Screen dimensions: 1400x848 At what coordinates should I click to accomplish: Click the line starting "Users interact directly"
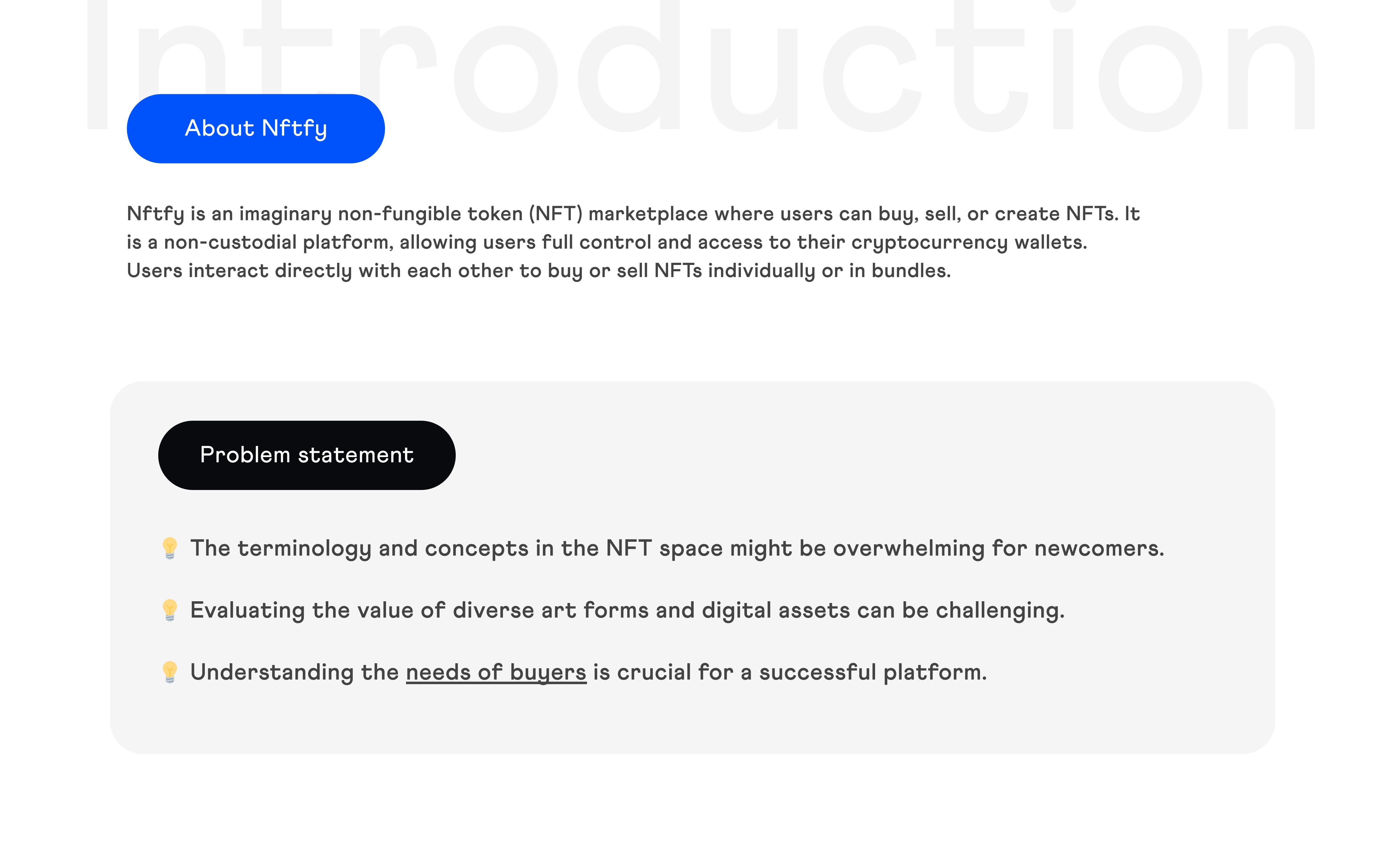pyautogui.click(x=538, y=271)
